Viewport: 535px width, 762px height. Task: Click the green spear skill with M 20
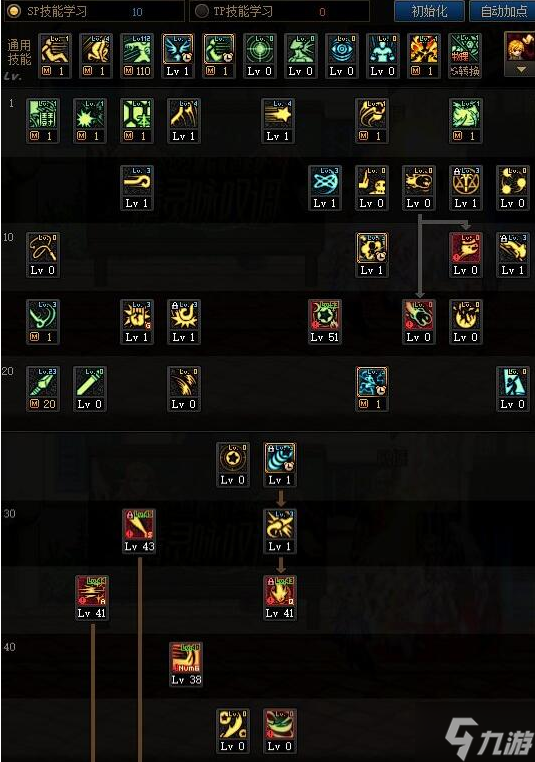43,389
